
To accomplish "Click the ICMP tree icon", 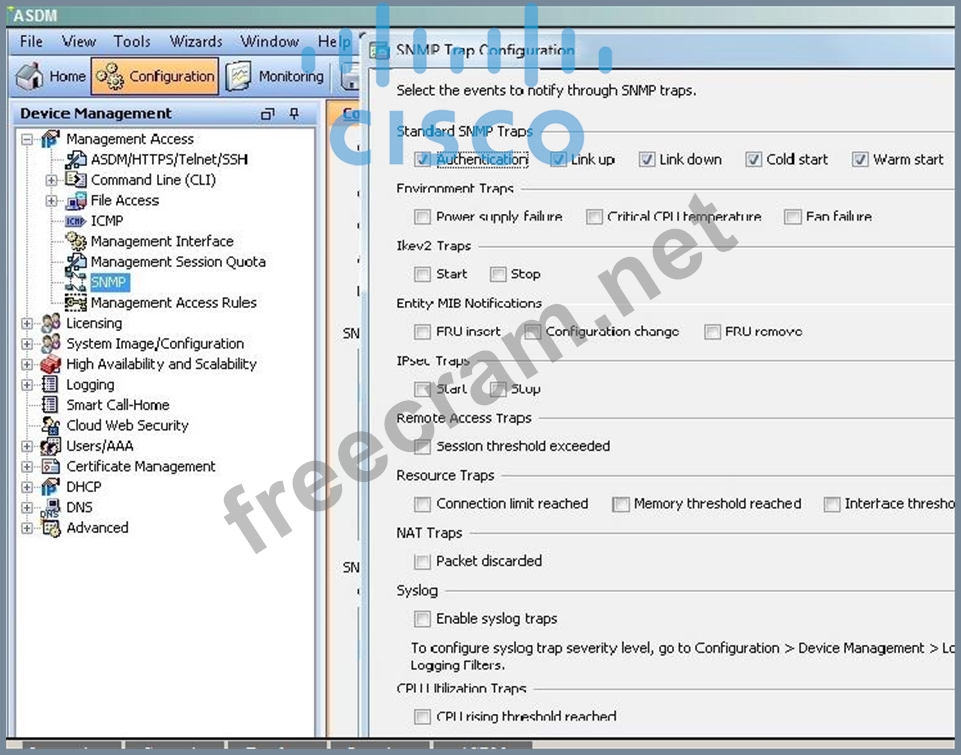I will click(x=76, y=221).
